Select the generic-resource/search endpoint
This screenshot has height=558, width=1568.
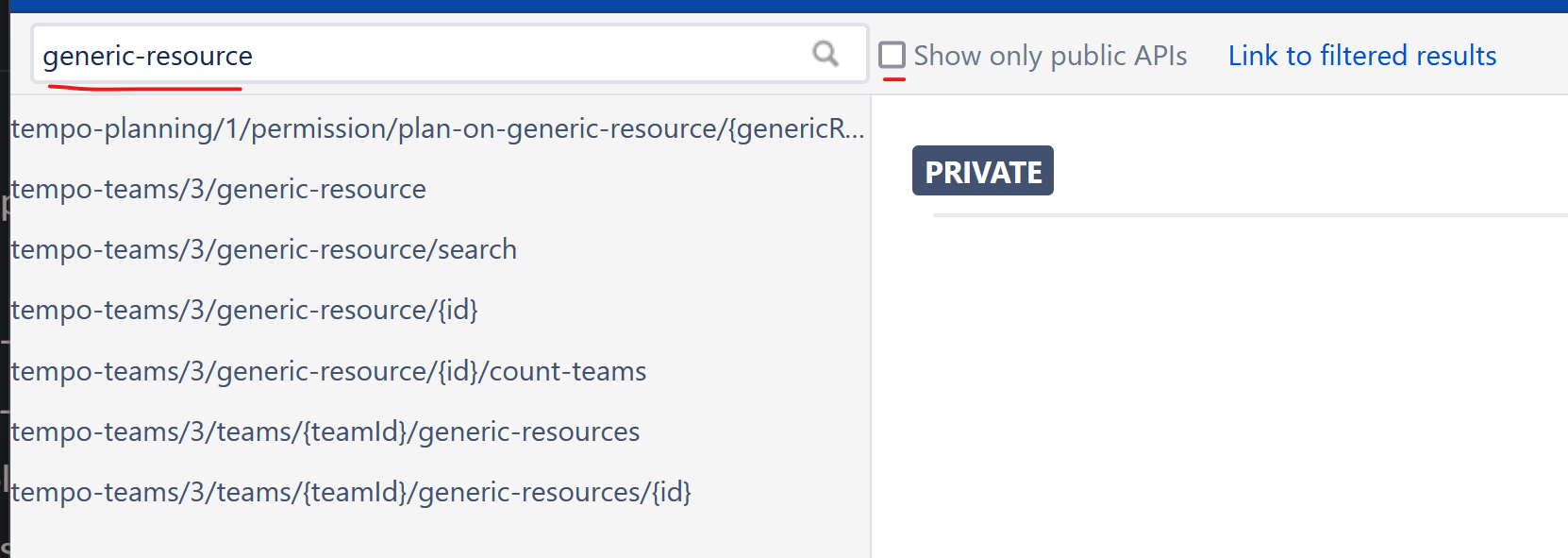tap(264, 249)
